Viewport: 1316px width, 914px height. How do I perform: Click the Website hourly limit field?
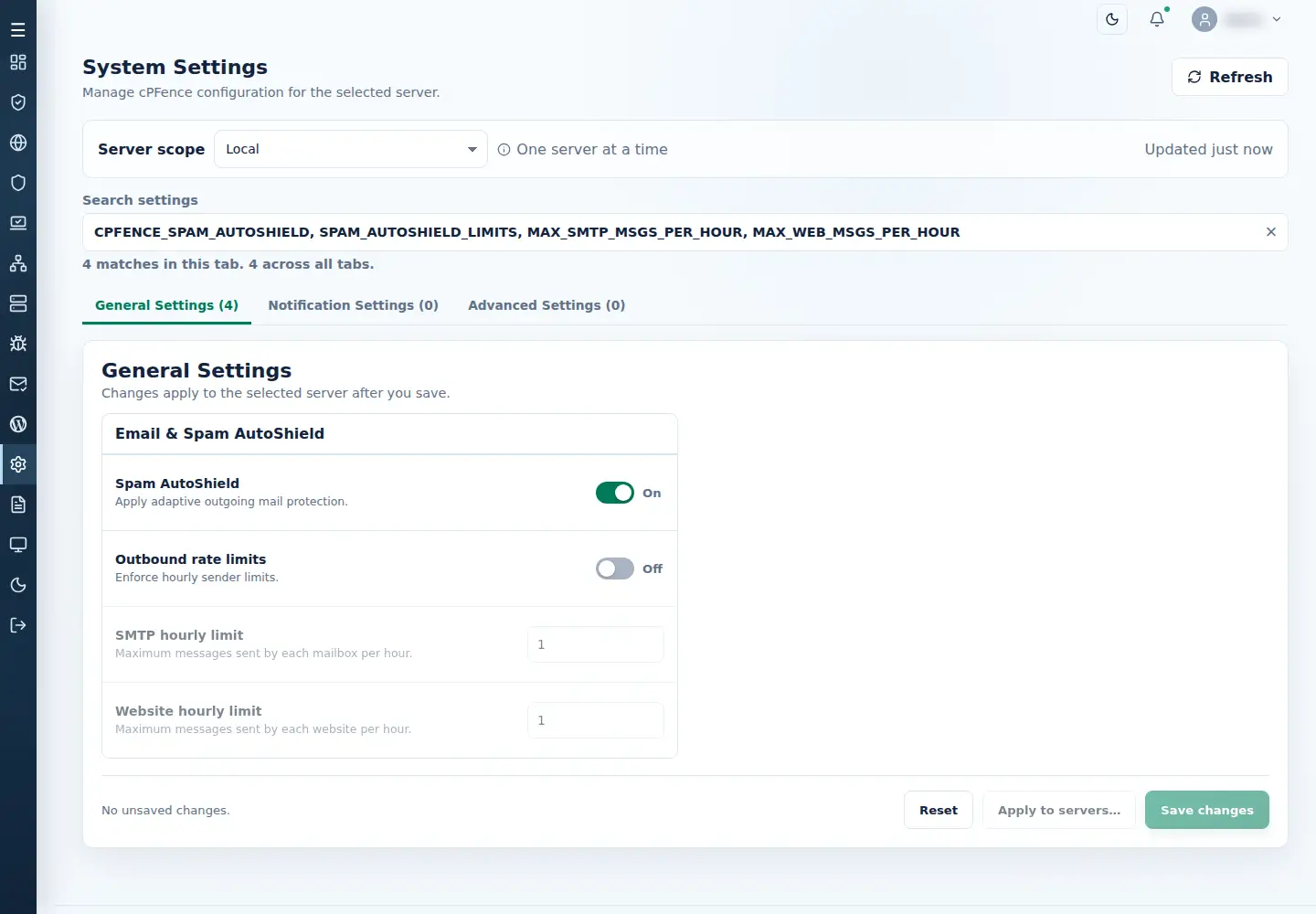(596, 720)
